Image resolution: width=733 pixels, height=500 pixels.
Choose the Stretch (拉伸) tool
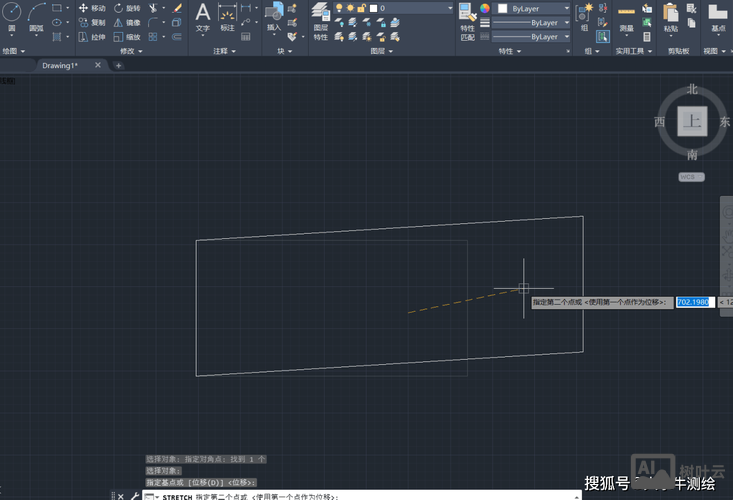click(x=91, y=37)
